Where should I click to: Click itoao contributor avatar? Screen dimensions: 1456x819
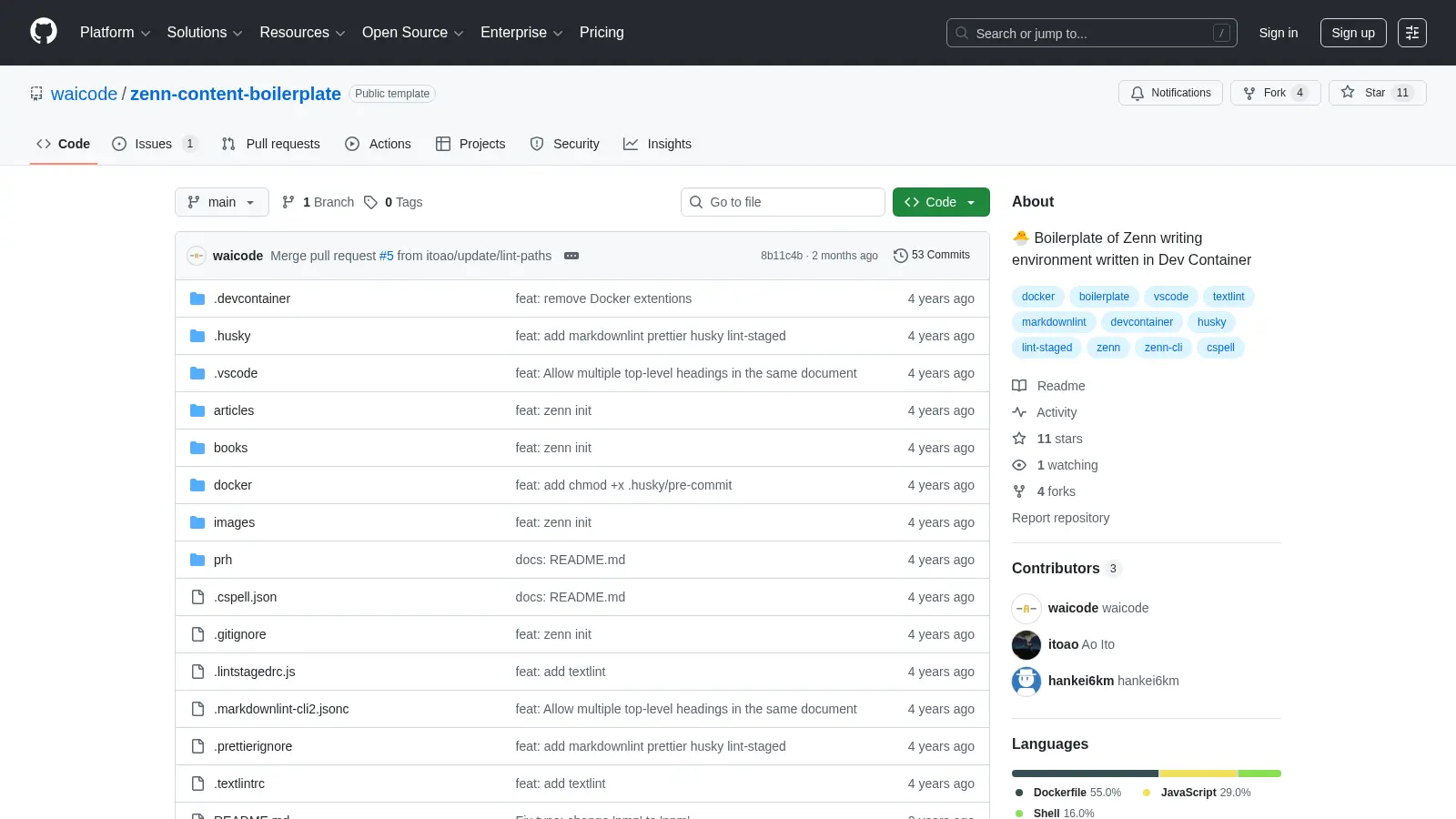coord(1026,644)
